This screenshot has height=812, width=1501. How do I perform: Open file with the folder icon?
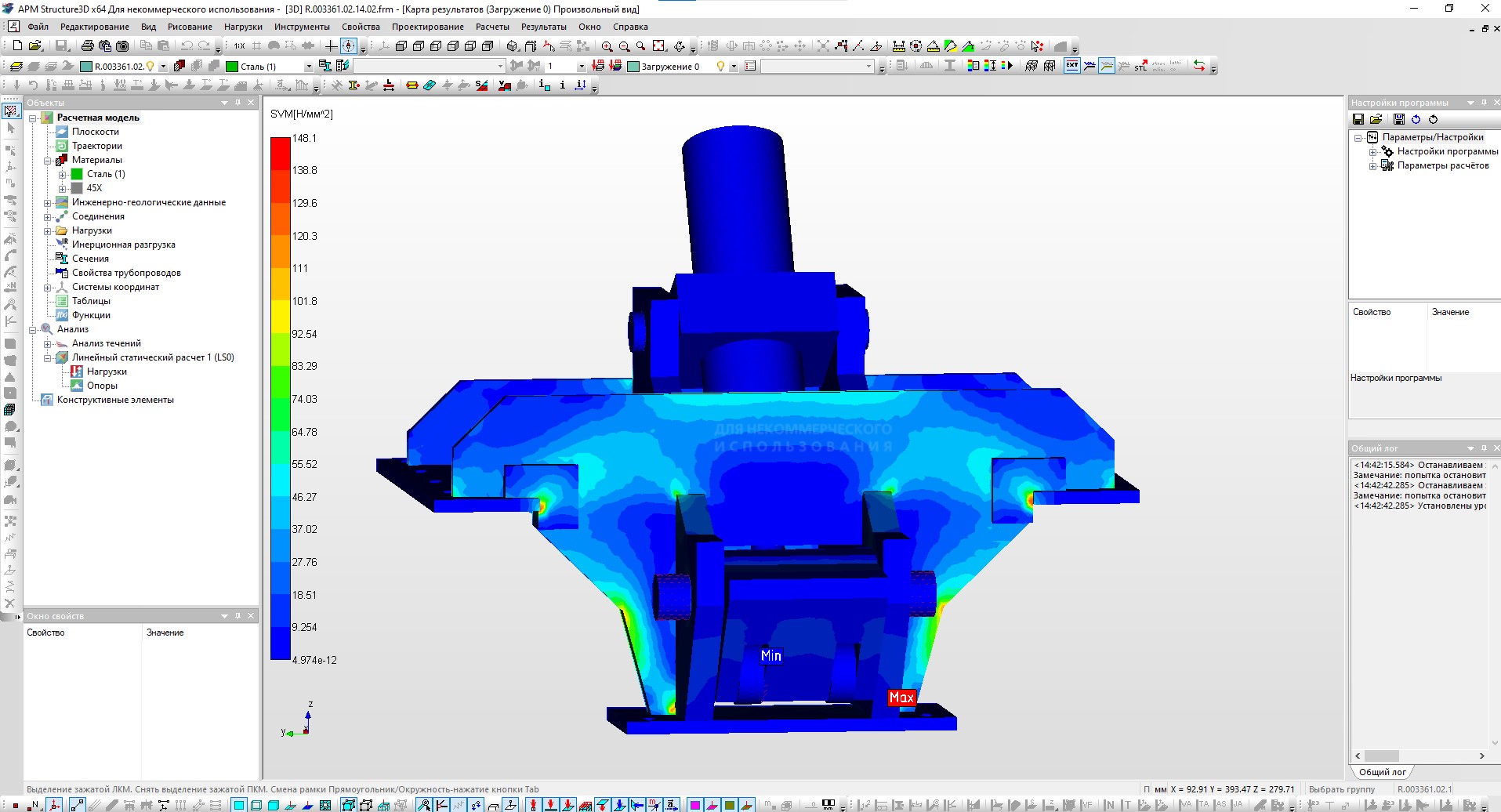35,46
